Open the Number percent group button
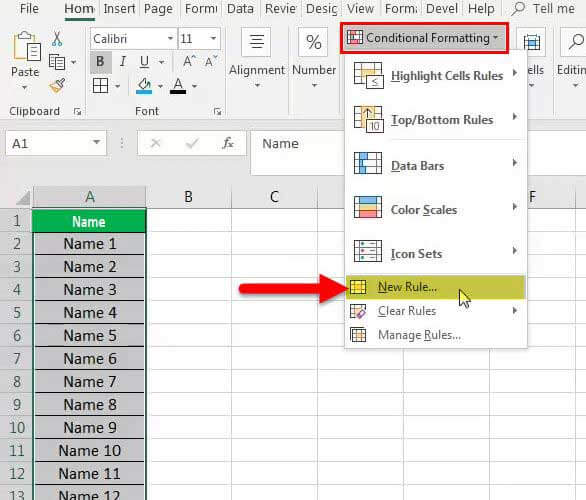586x500 pixels. 314,59
